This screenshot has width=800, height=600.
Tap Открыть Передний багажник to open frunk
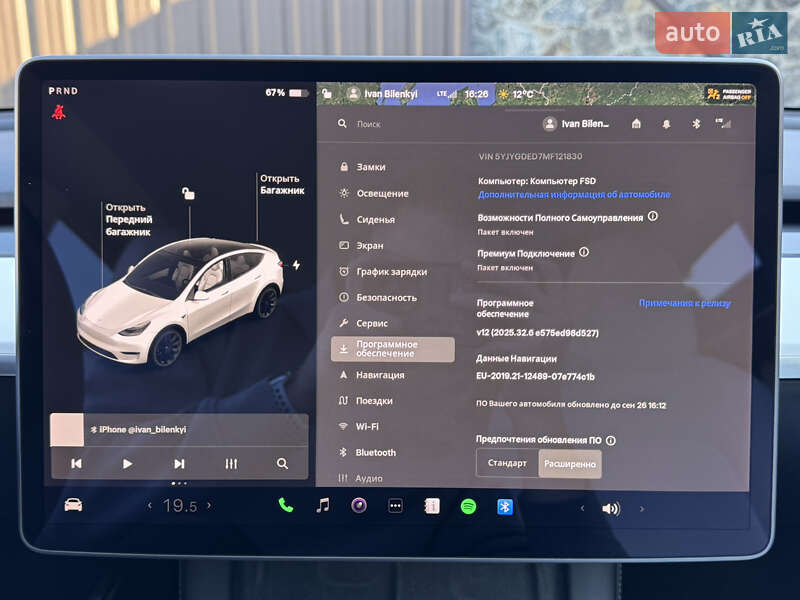(x=129, y=219)
